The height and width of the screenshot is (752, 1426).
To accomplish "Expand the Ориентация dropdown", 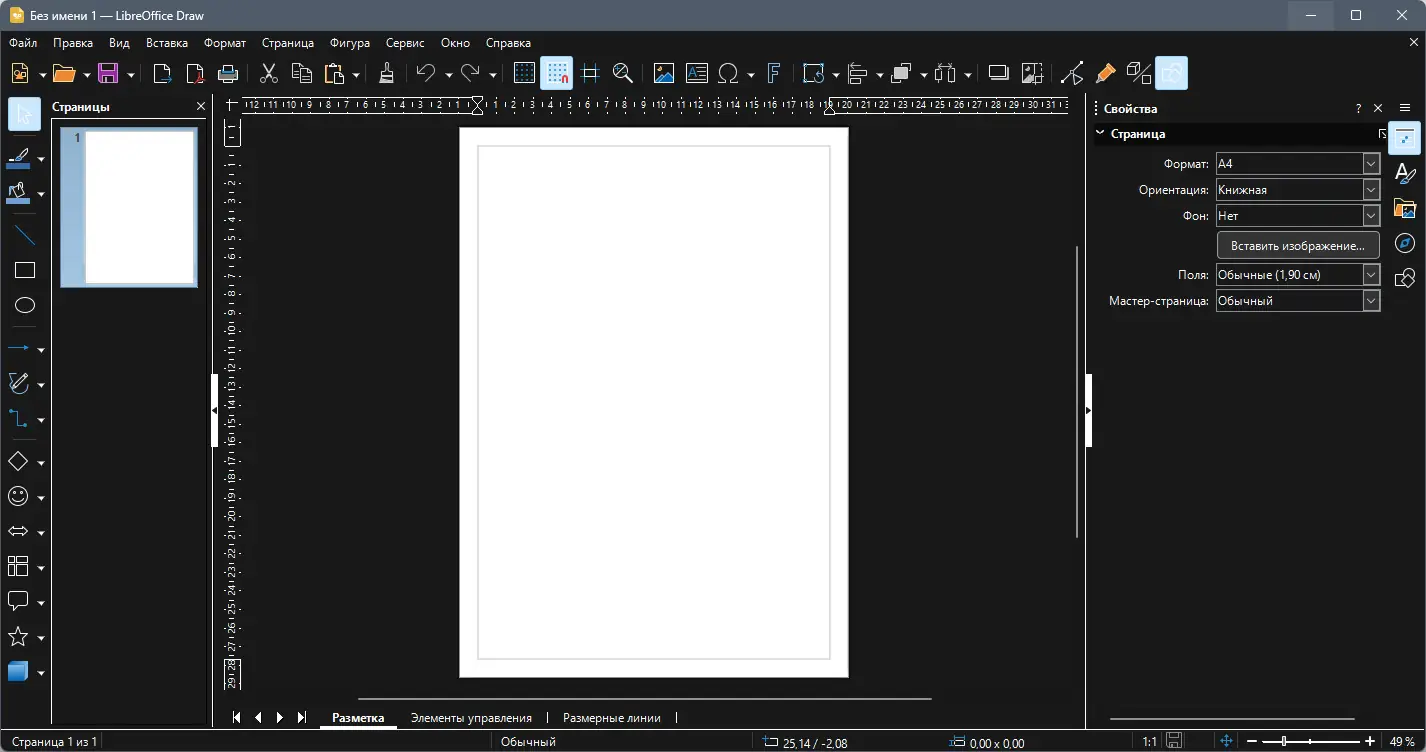I will pyautogui.click(x=1371, y=190).
